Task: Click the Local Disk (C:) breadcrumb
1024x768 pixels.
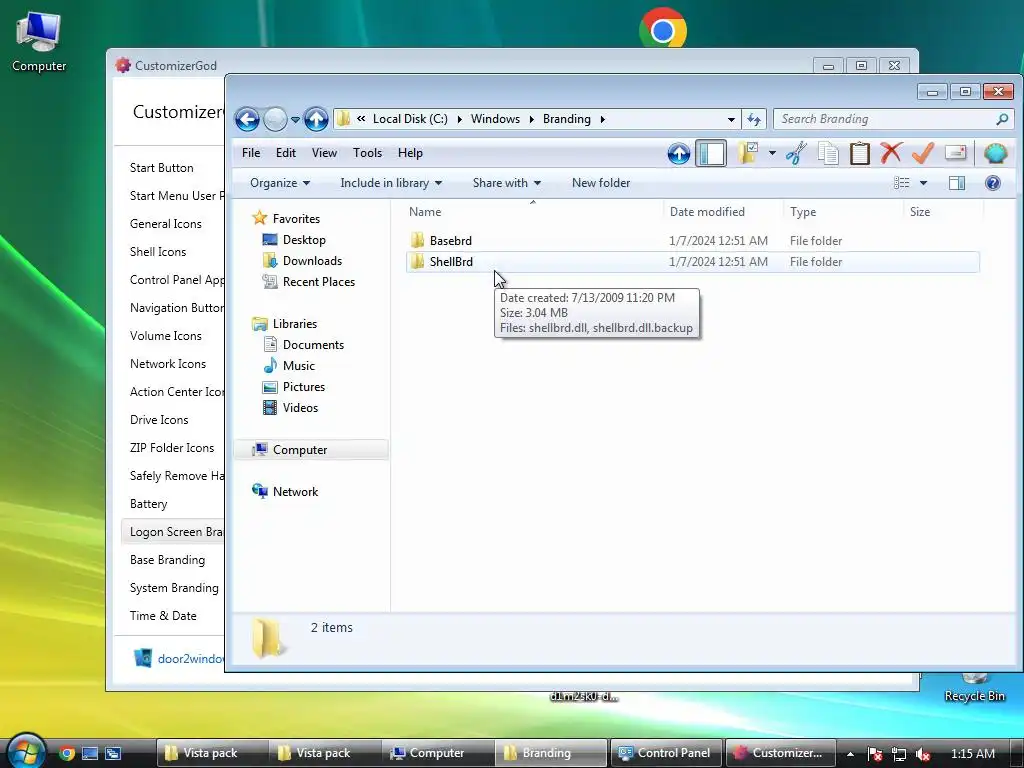Action: point(410,119)
